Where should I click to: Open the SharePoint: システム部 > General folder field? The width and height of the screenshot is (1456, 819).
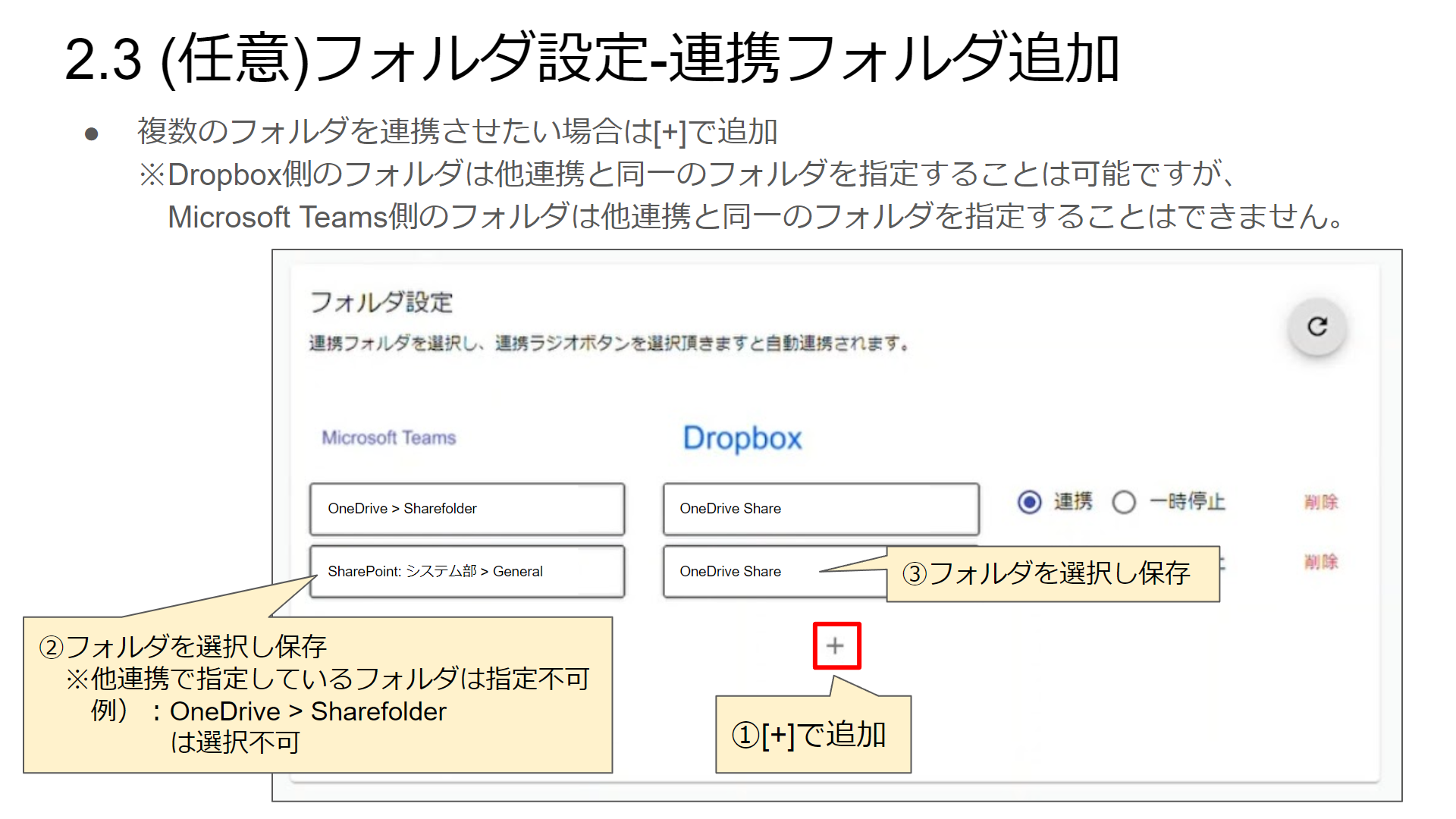467,572
